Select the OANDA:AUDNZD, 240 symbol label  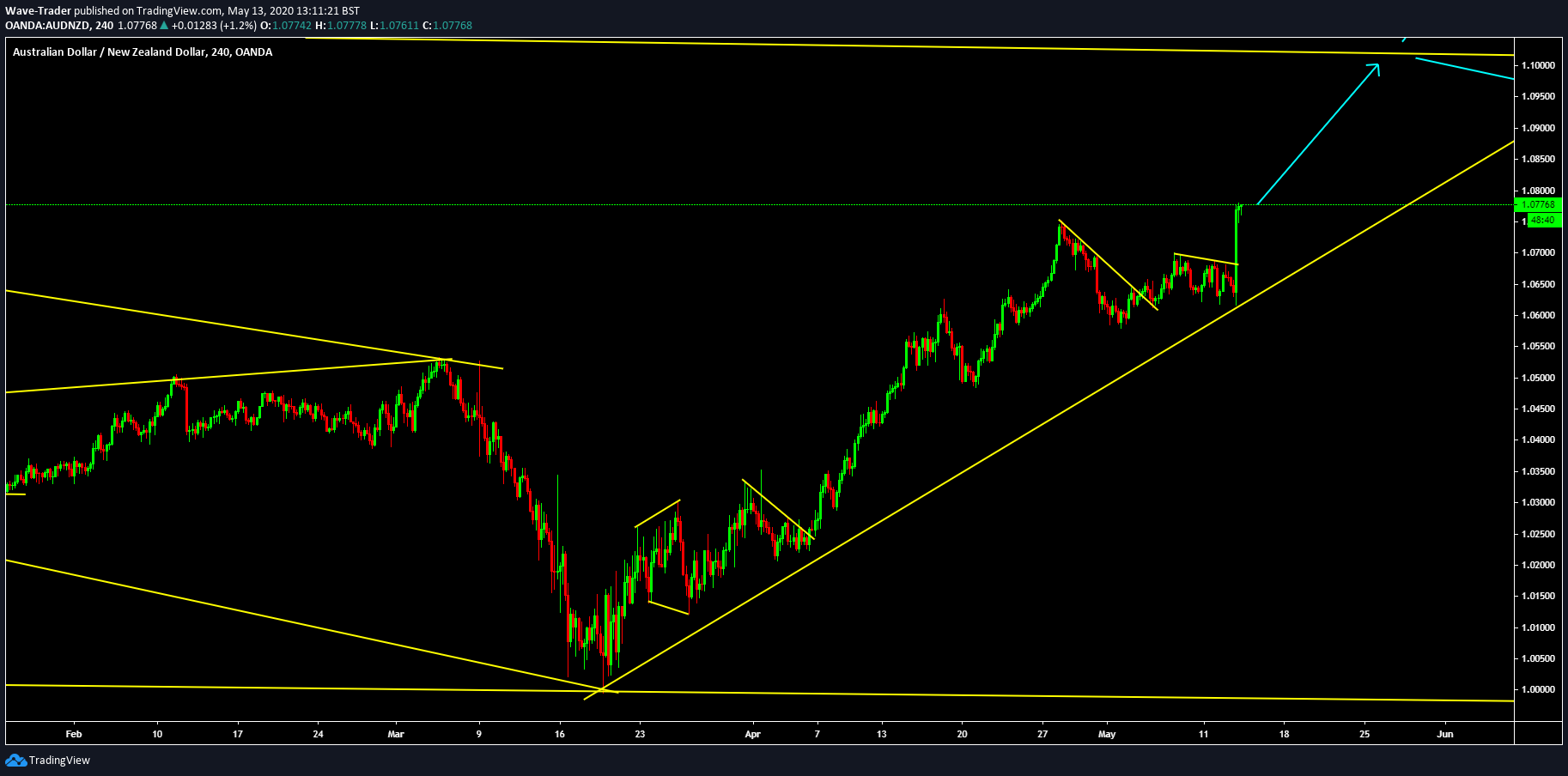point(59,26)
